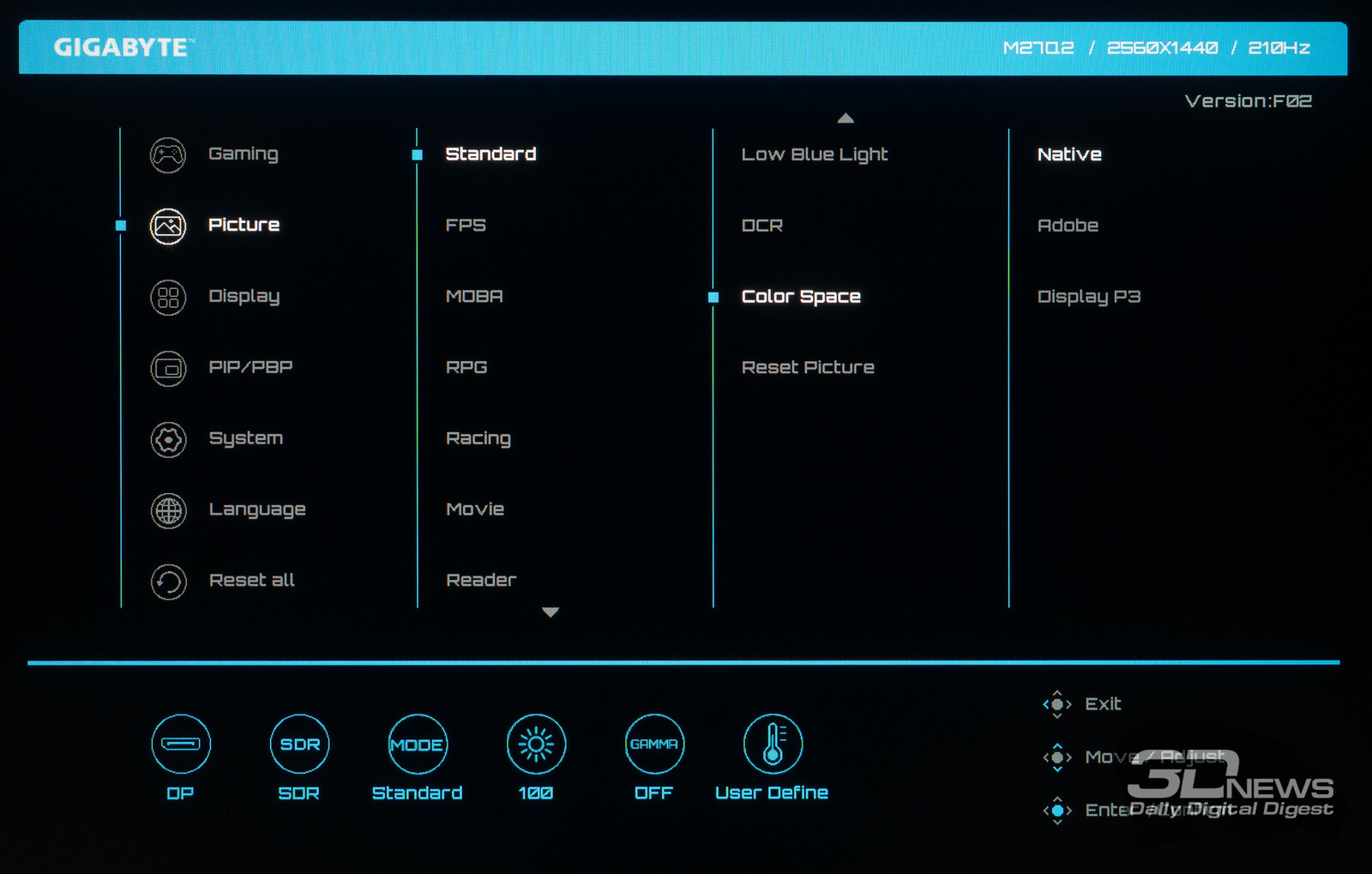
Task: Choose Adobe color space
Action: pos(1068,226)
